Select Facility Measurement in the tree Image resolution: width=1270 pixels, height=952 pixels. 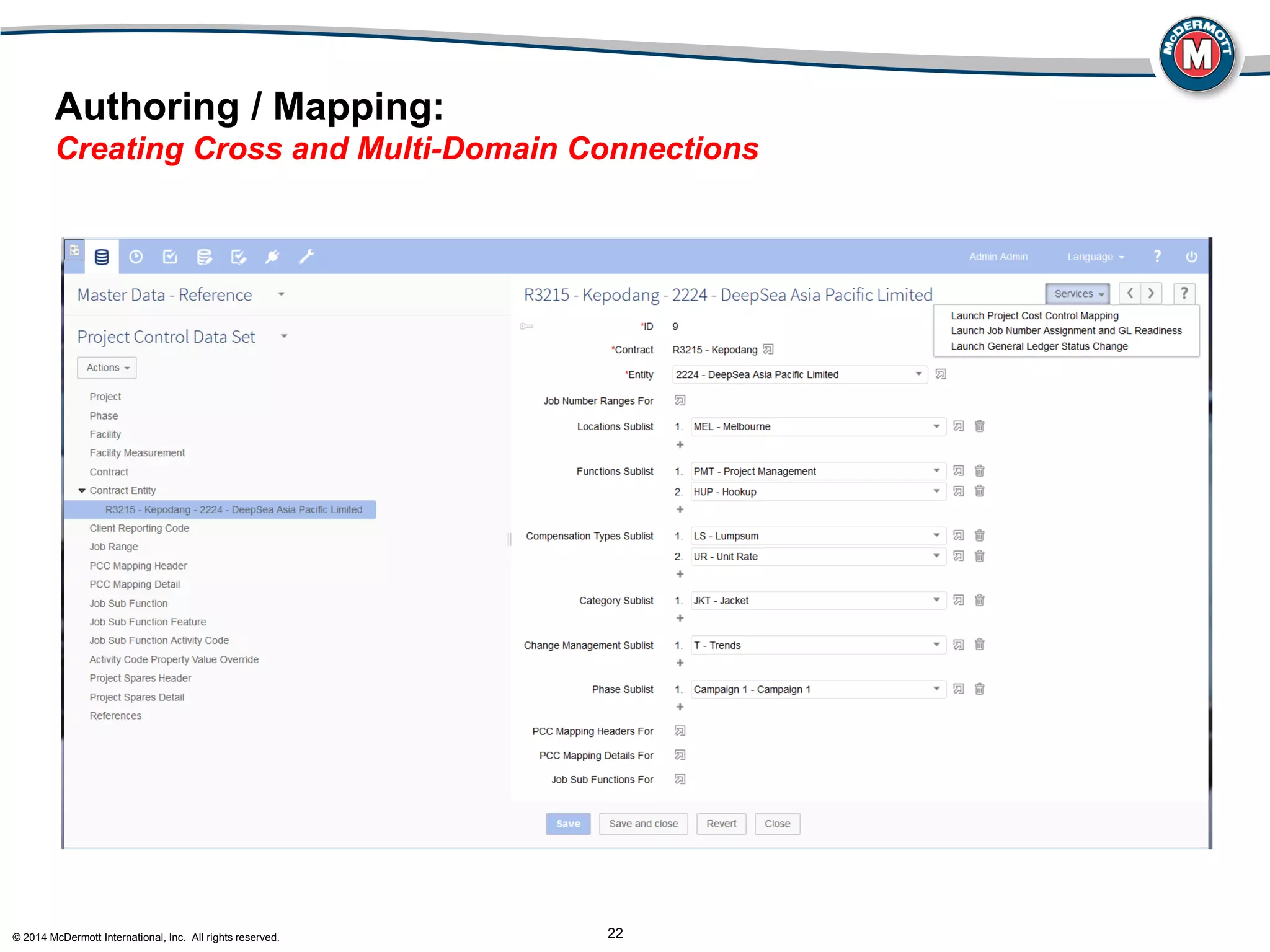tap(137, 453)
